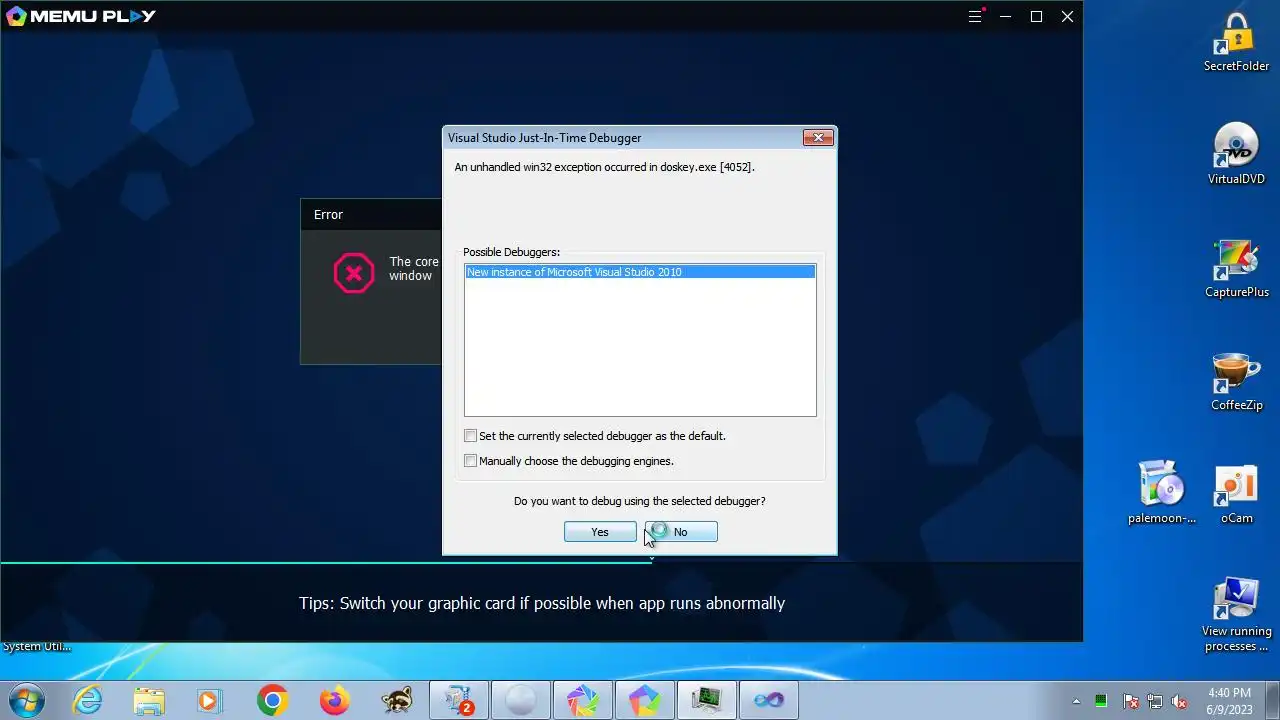
Task: Click the Possible Debuggers list area
Action: 640,340
